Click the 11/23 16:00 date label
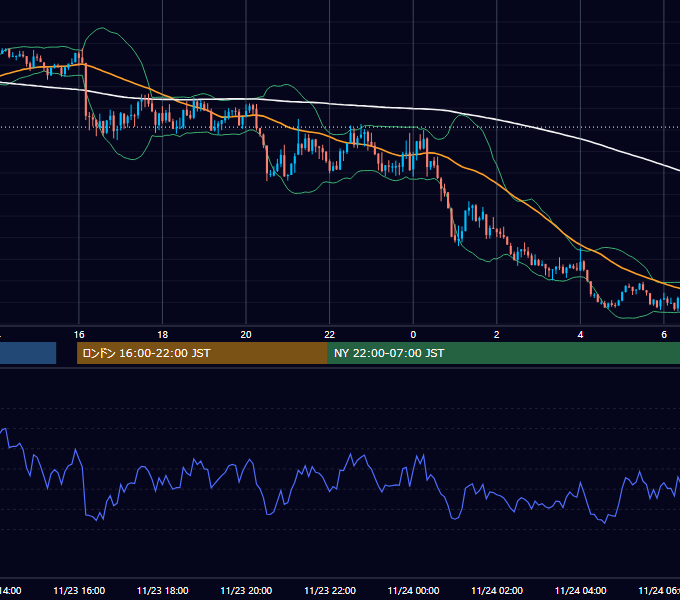The height and width of the screenshot is (600, 680). pos(79,590)
